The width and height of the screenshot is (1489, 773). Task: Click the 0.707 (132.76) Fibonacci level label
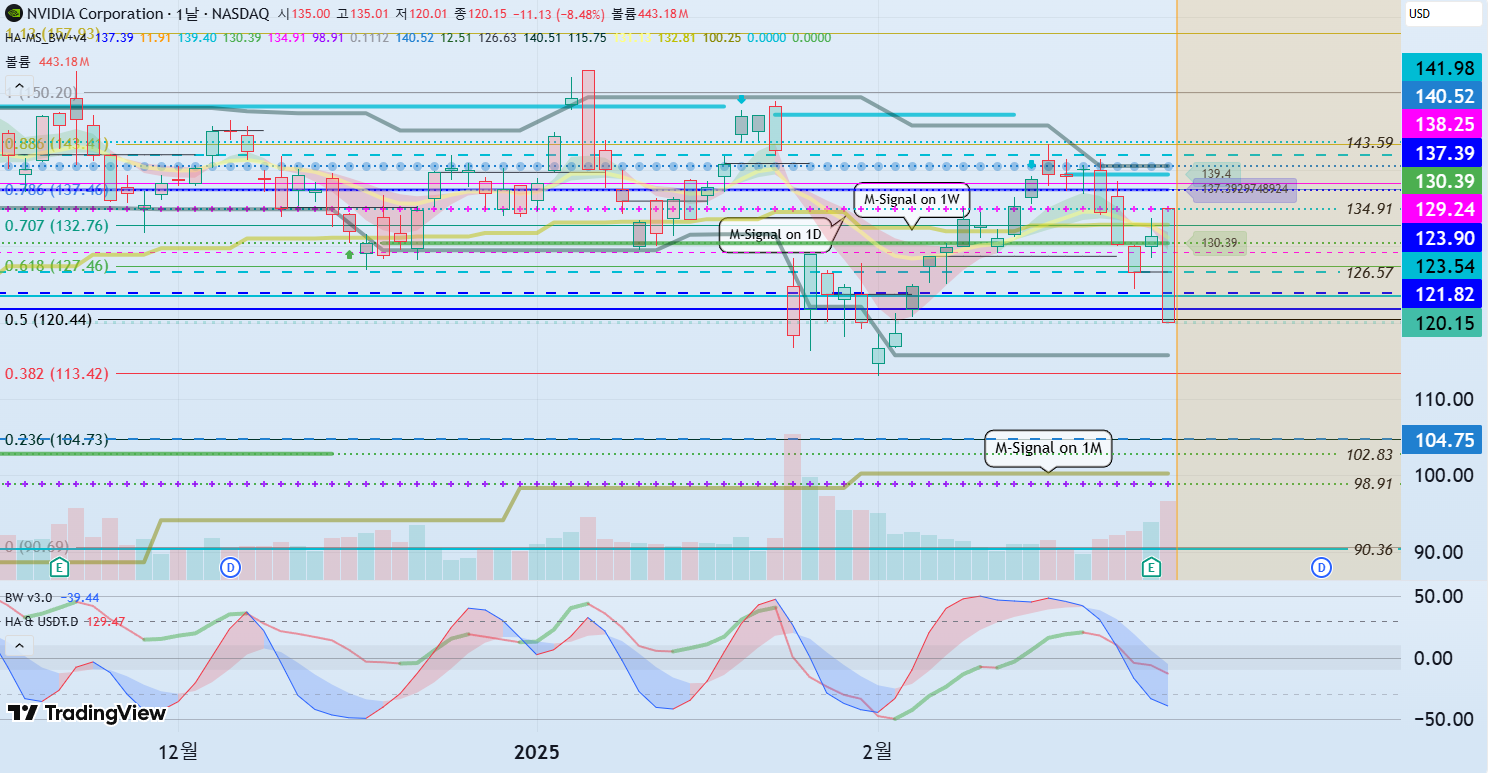tap(56, 226)
